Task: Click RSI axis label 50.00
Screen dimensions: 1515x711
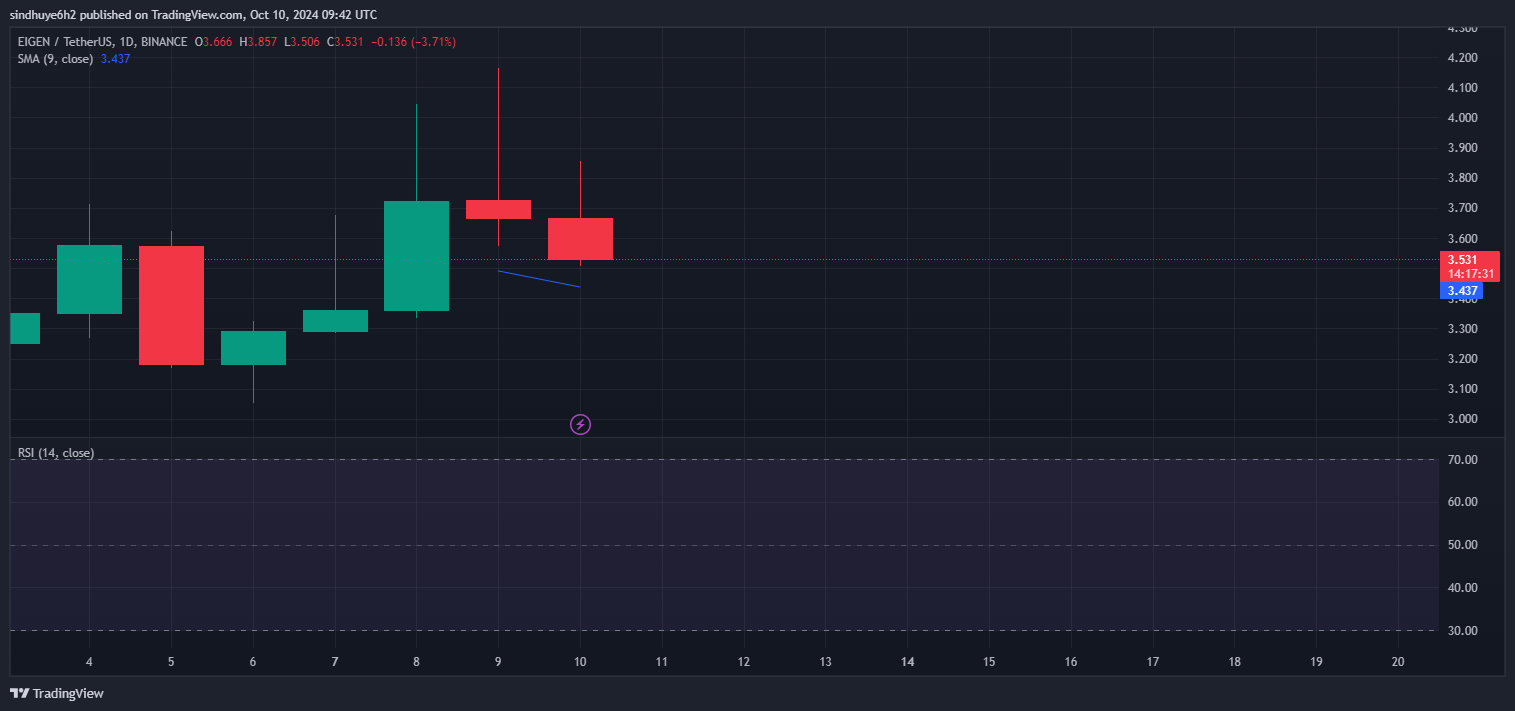Action: pos(1462,545)
